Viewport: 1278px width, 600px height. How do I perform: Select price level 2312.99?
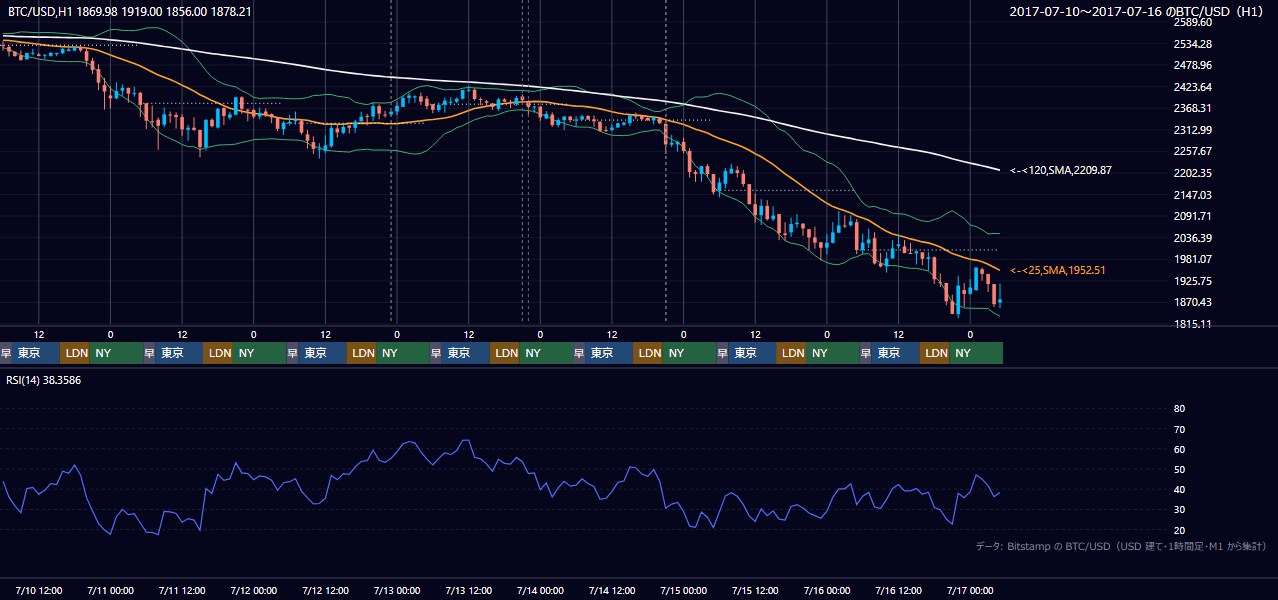[x=1193, y=130]
